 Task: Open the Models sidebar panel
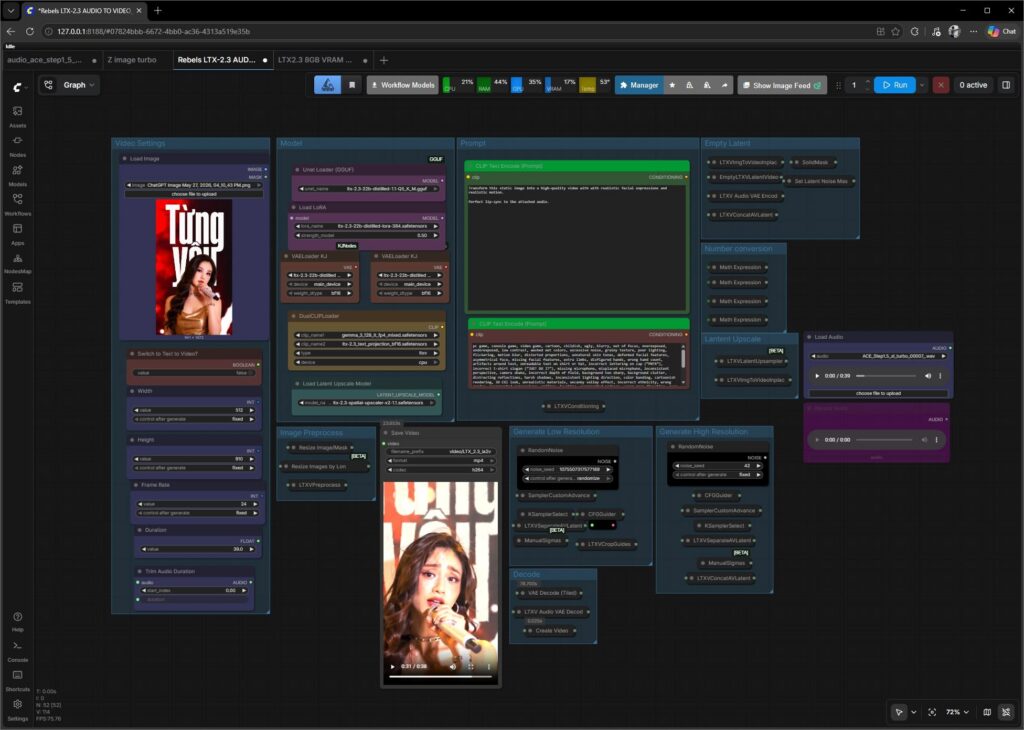[x=18, y=175]
